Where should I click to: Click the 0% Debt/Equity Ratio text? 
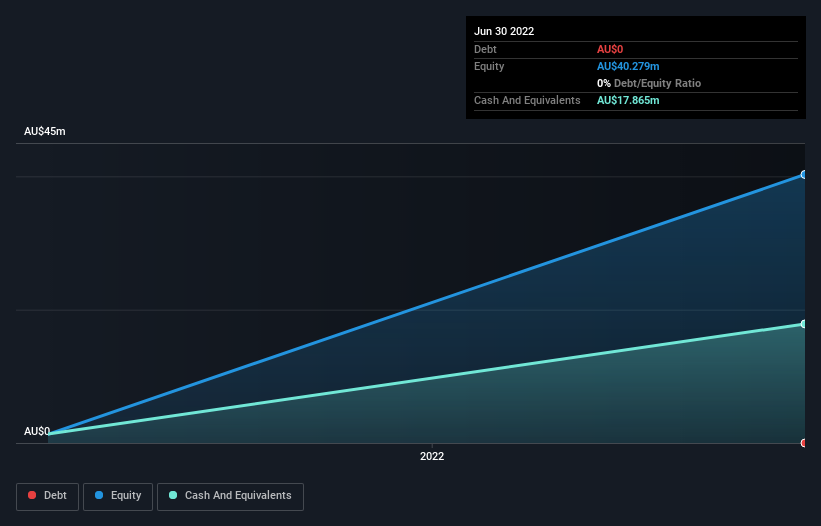point(649,83)
